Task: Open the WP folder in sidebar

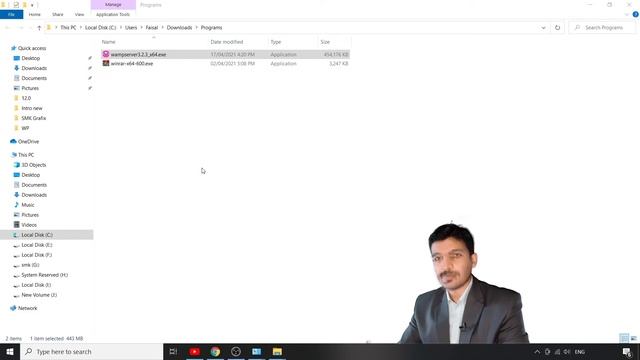Action: [25, 128]
